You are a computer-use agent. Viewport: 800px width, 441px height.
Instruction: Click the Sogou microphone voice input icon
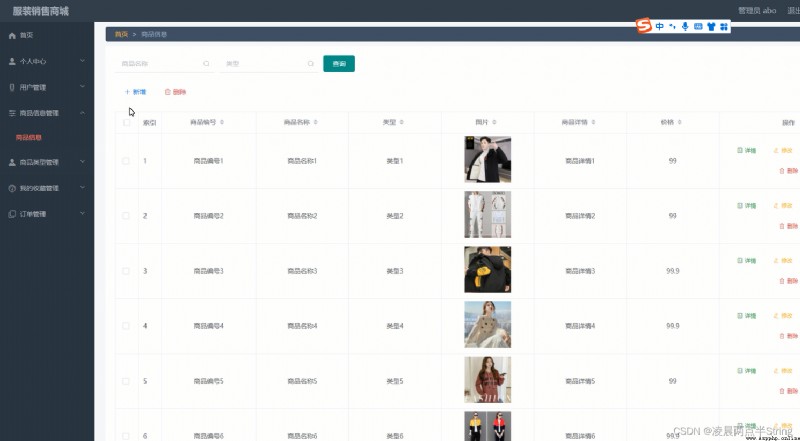point(685,26)
